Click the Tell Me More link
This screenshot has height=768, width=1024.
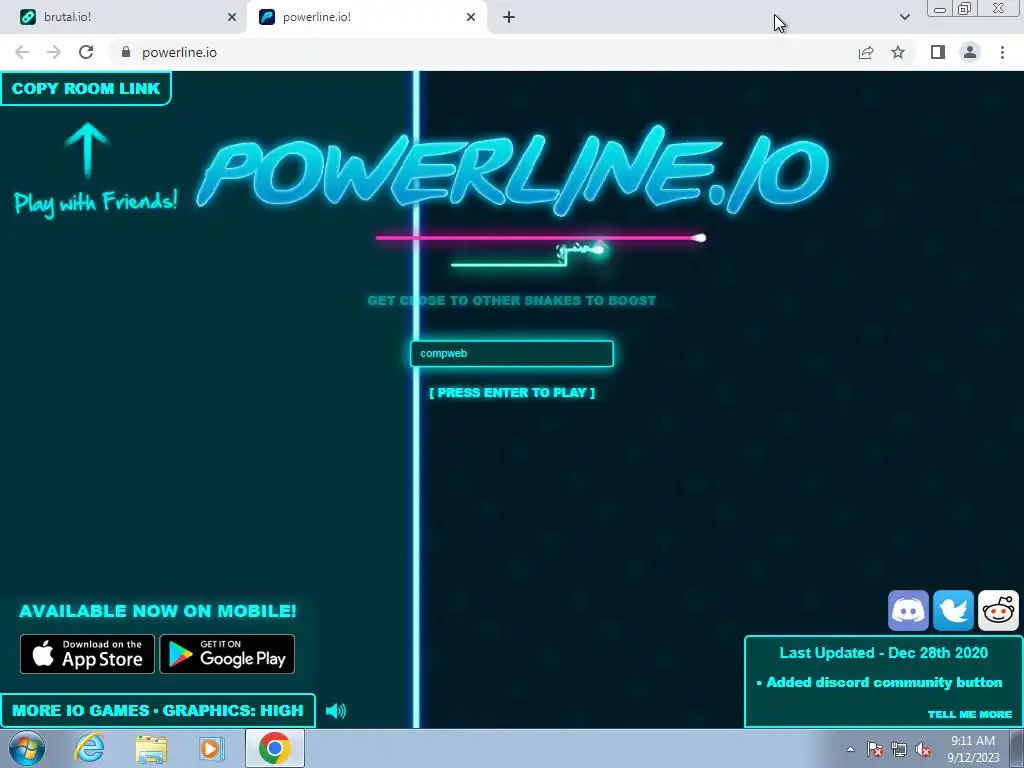pos(970,714)
